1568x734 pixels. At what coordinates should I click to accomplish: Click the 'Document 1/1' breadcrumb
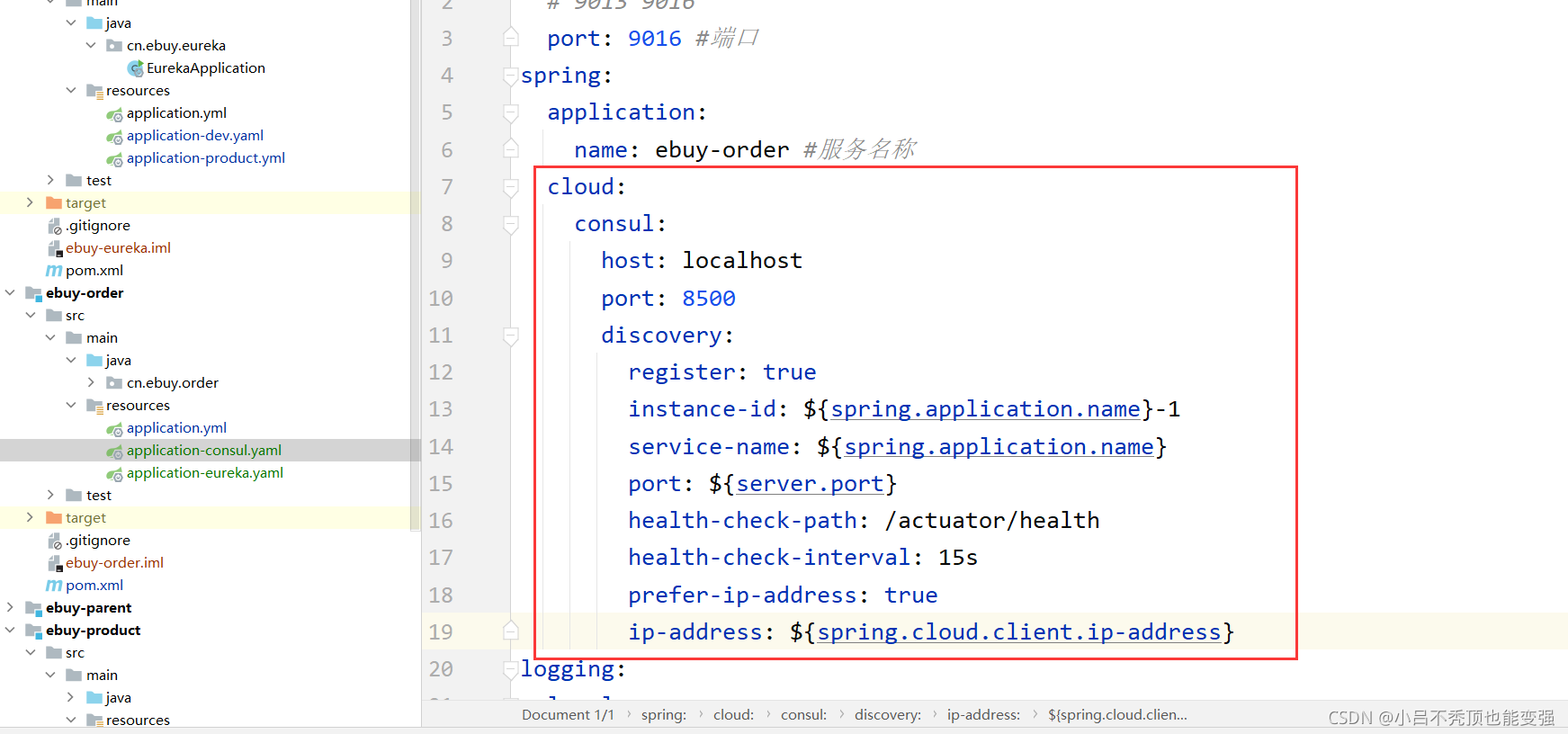(568, 715)
